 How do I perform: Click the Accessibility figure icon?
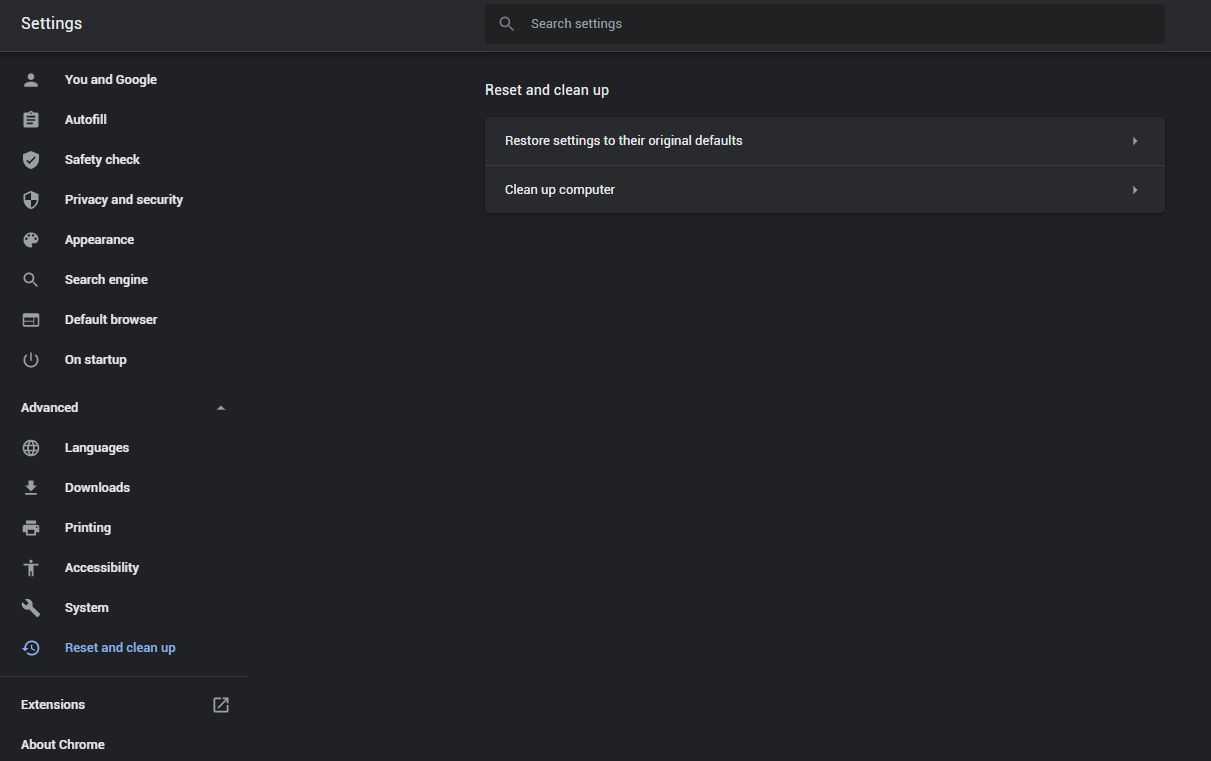click(x=31, y=568)
